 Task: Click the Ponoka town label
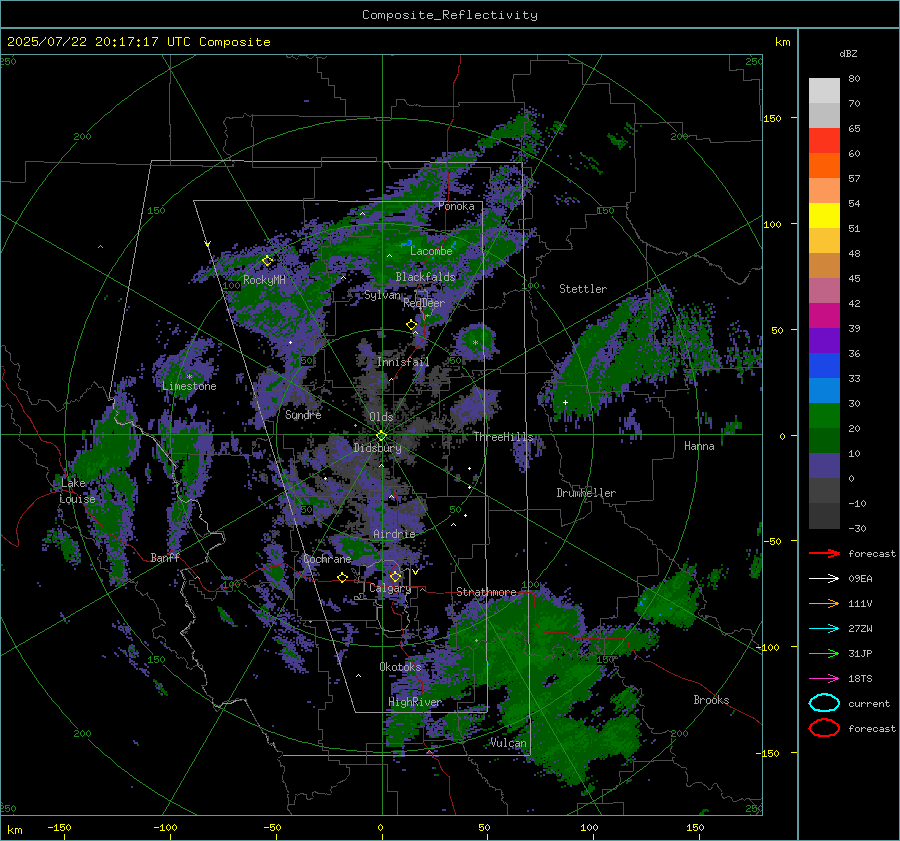coord(456,206)
